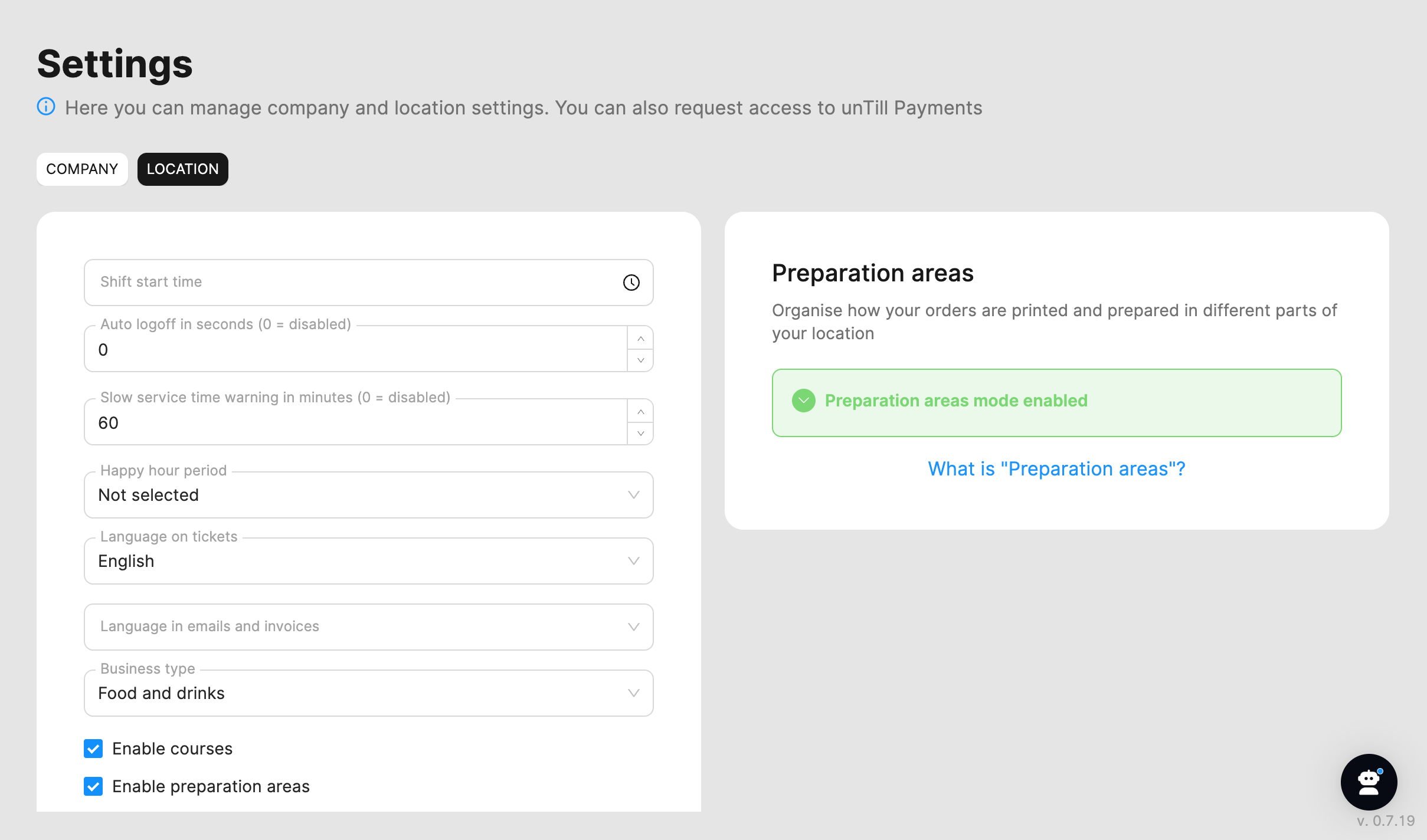Click the clock icon in Shift start time
This screenshot has width=1427, height=840.
click(631, 283)
